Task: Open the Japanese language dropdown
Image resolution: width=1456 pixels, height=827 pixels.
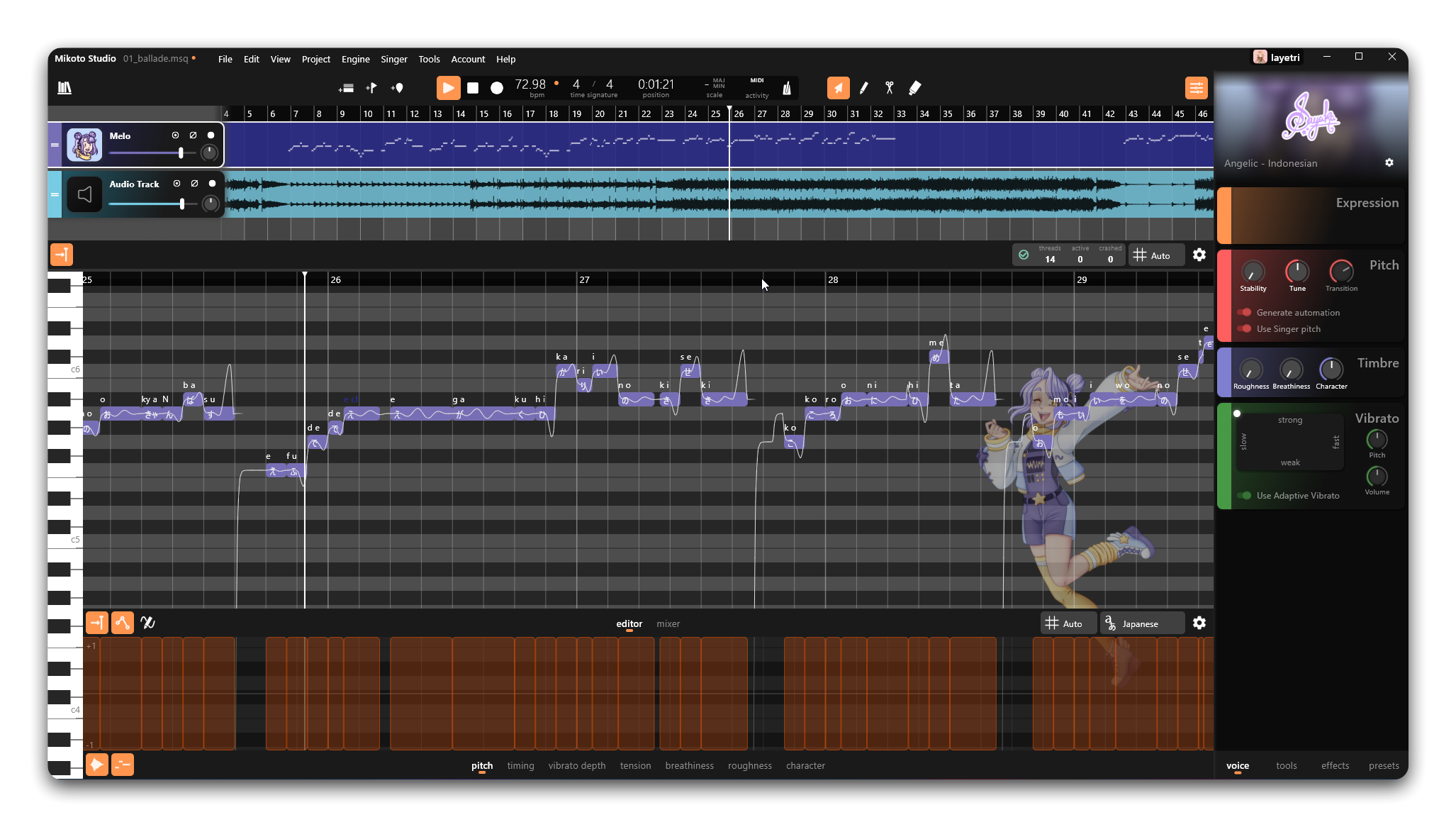Action: click(1141, 623)
